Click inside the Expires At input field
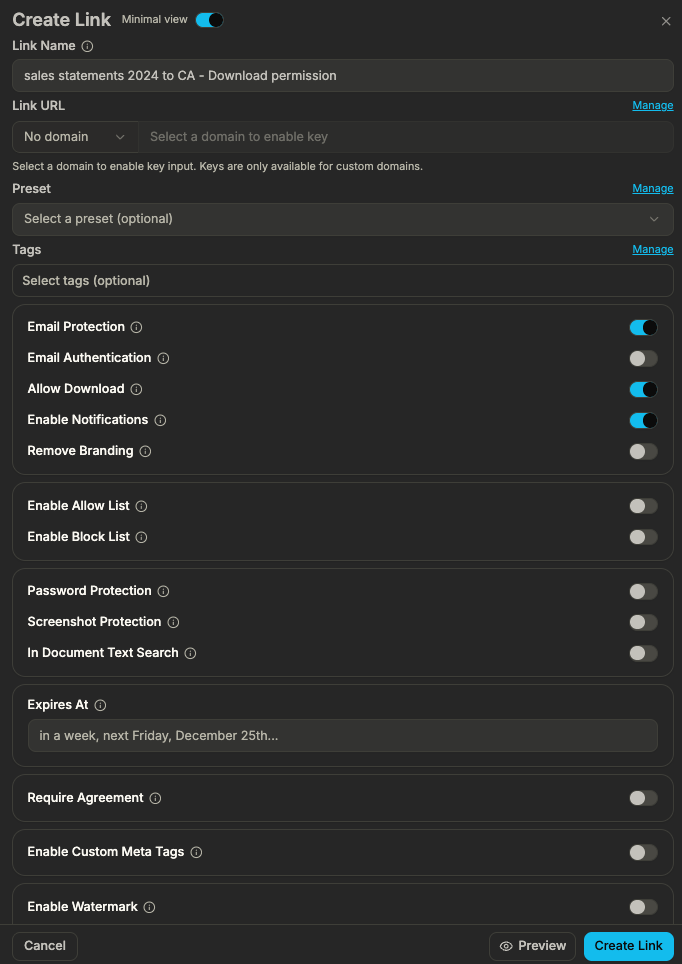The width and height of the screenshot is (682, 964). 342,736
